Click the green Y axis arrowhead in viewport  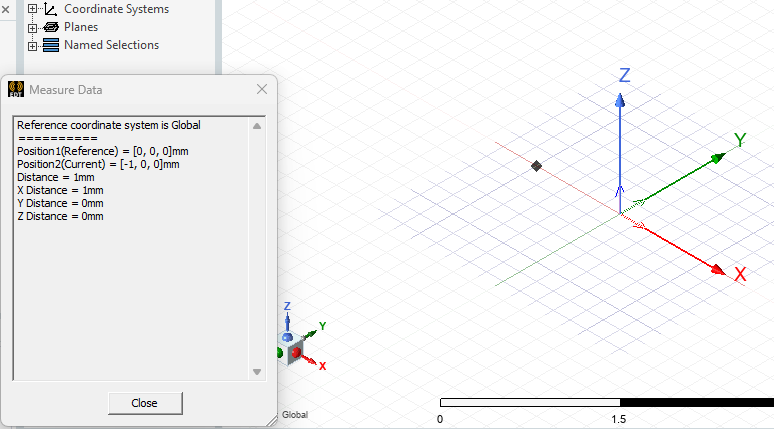pos(718,158)
